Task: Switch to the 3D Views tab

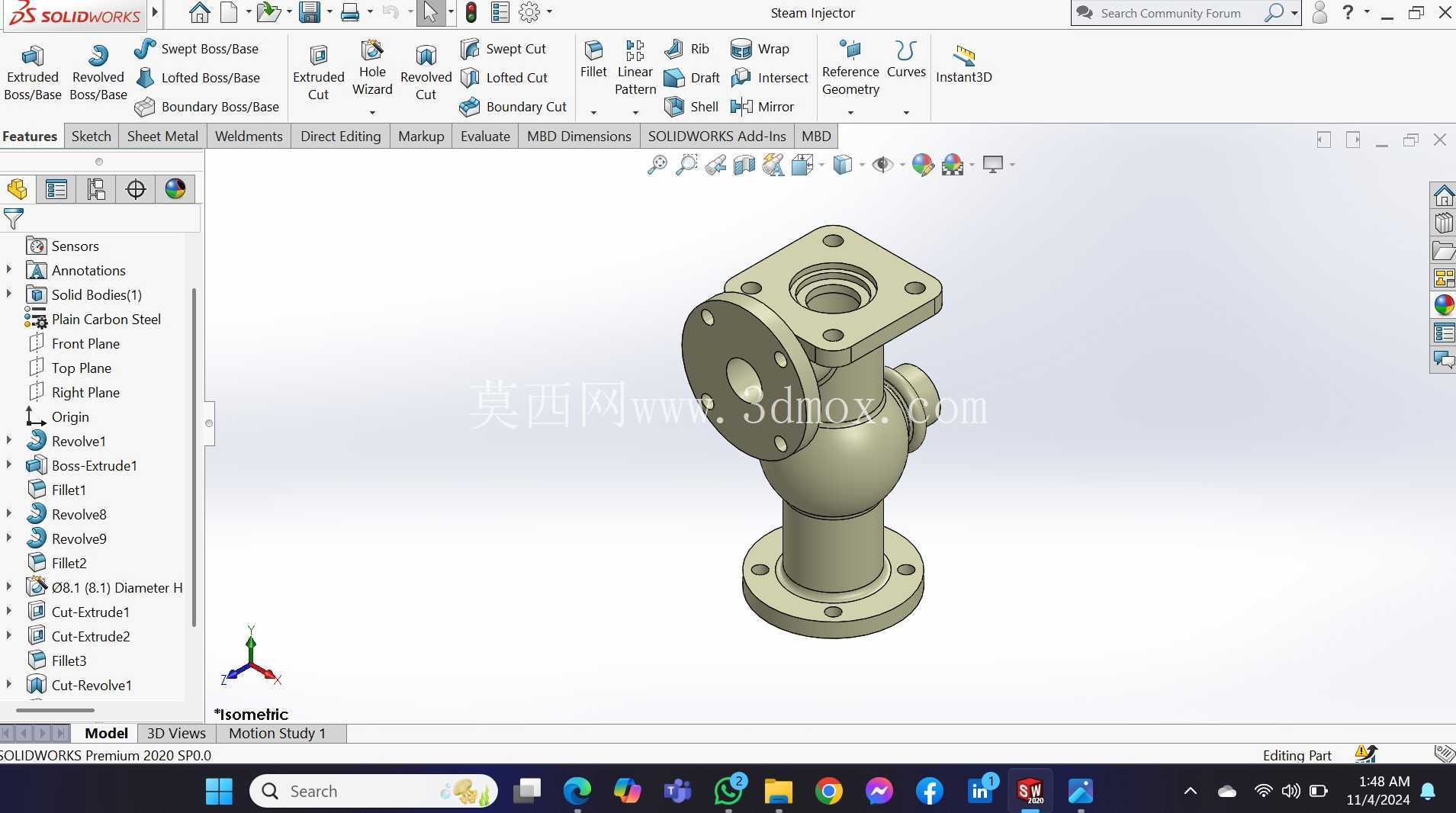Action: [176, 734]
